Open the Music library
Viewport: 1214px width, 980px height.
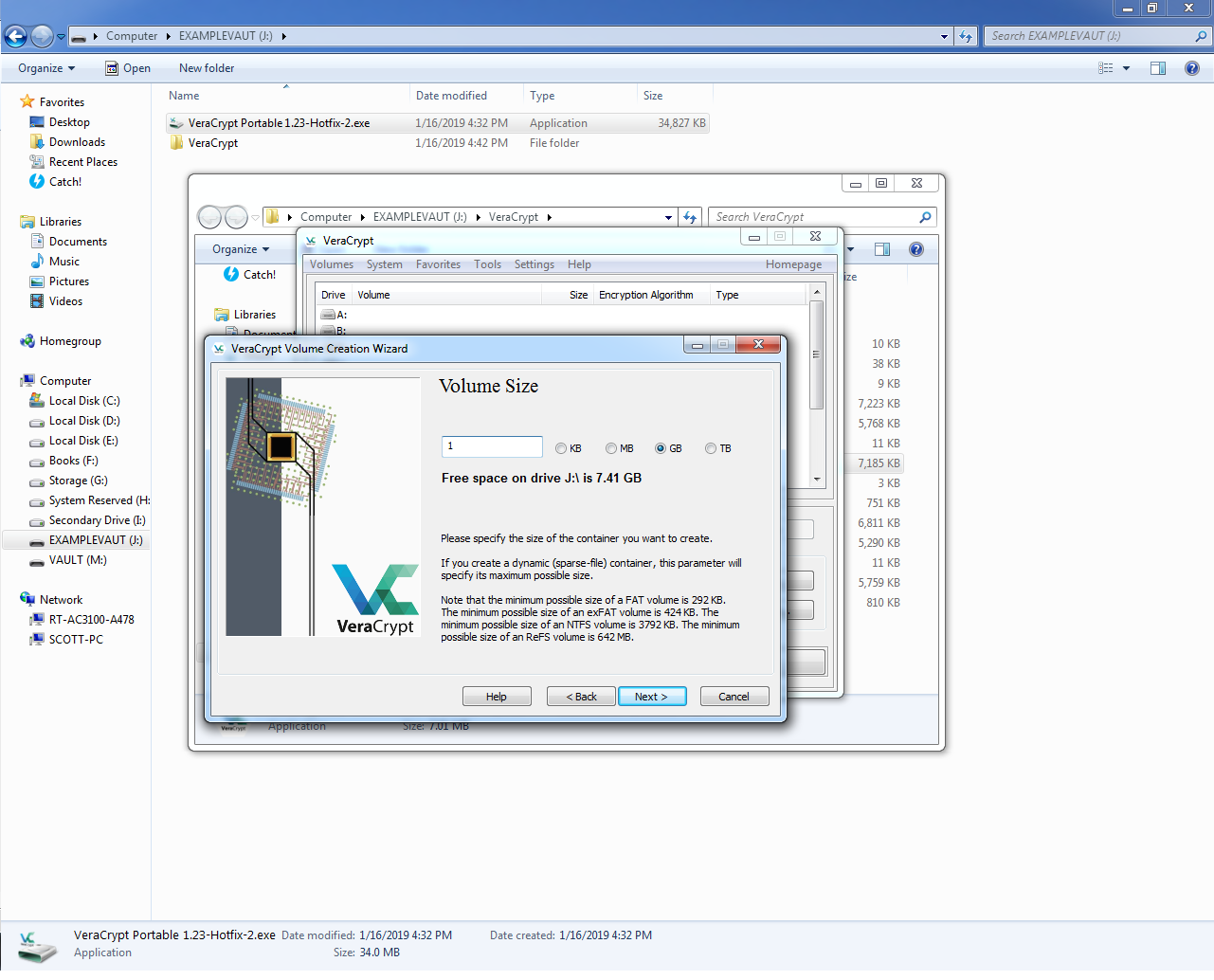(x=64, y=262)
